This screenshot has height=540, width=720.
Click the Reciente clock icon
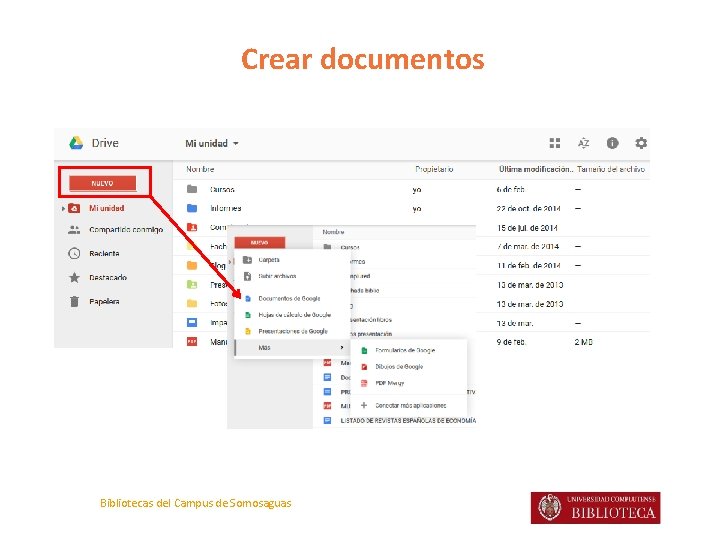pyautogui.click(x=74, y=253)
